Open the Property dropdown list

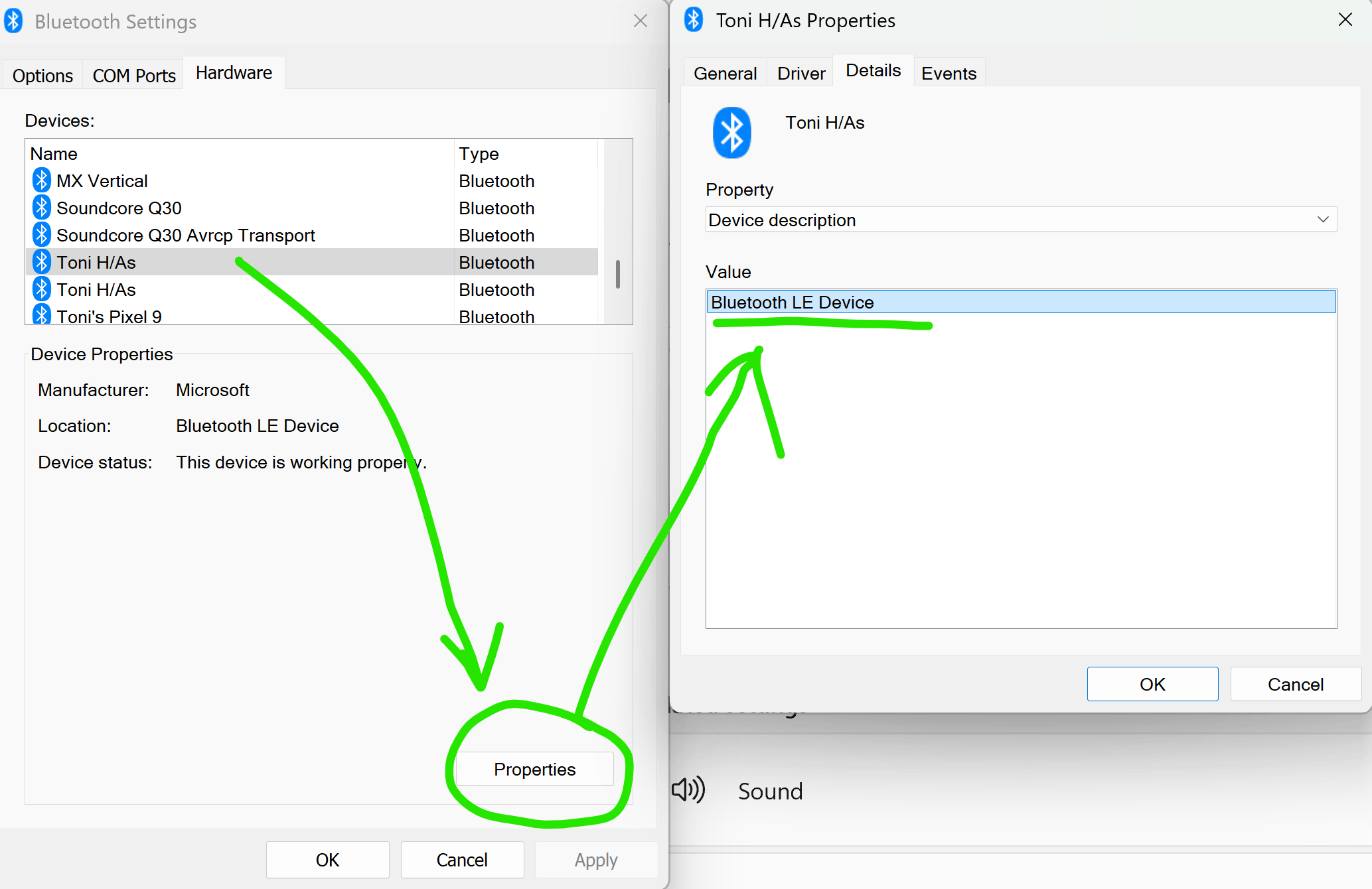click(x=1021, y=220)
